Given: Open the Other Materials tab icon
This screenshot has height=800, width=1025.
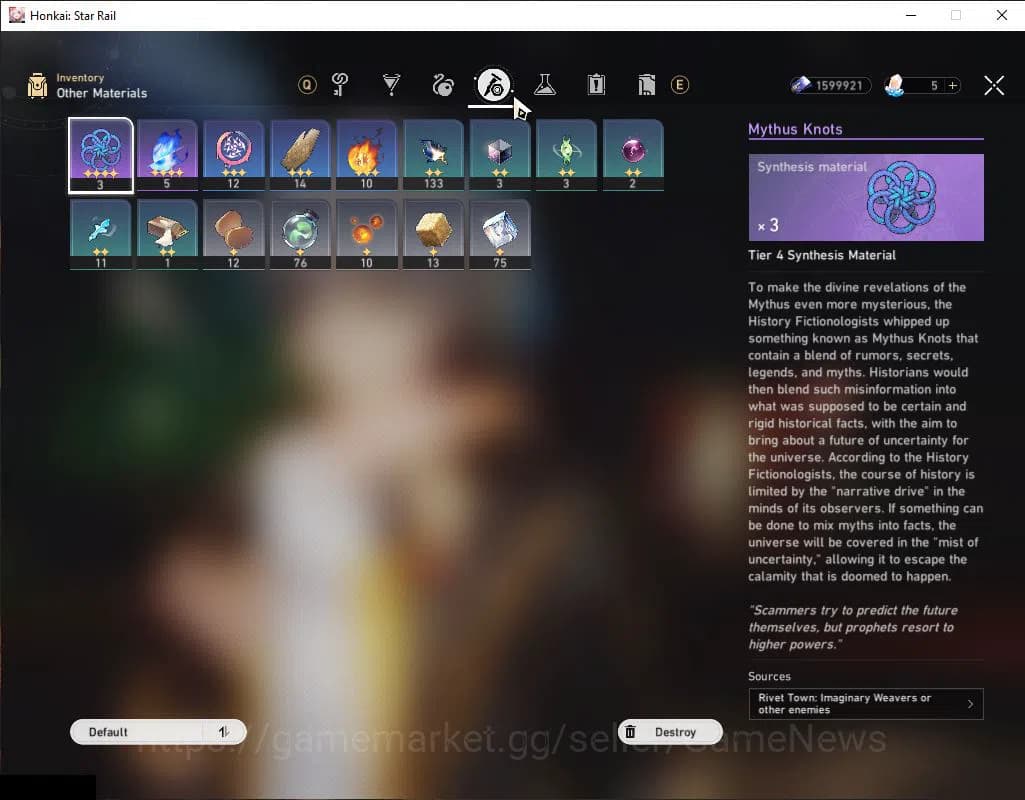Looking at the screenshot, I should click(493, 85).
